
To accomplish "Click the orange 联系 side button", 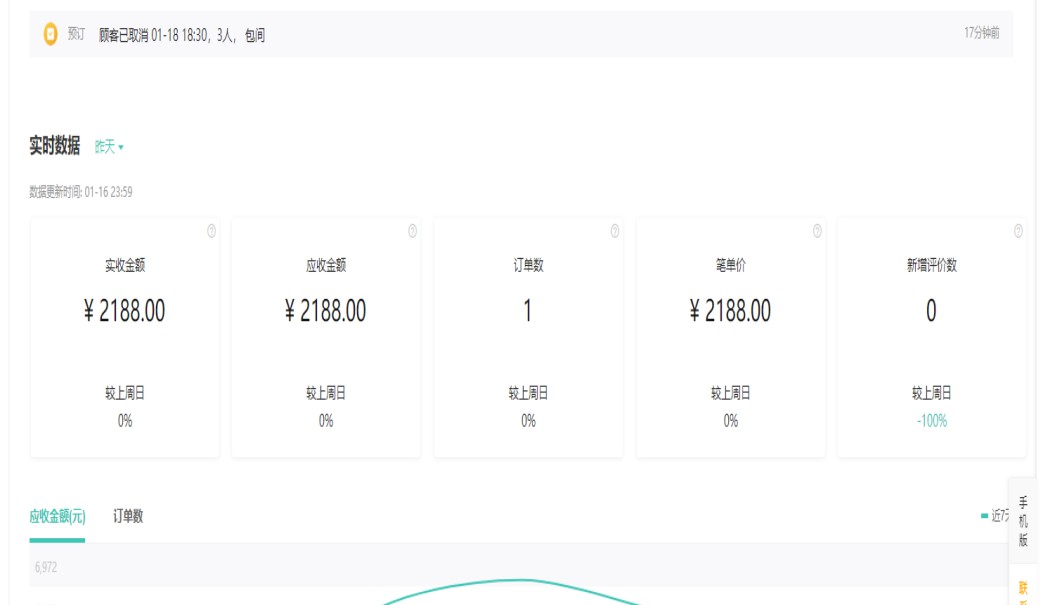I will click(x=1023, y=590).
